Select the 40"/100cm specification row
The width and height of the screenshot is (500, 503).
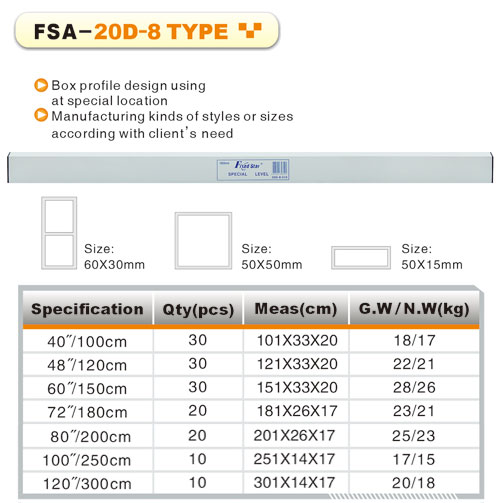point(251,341)
